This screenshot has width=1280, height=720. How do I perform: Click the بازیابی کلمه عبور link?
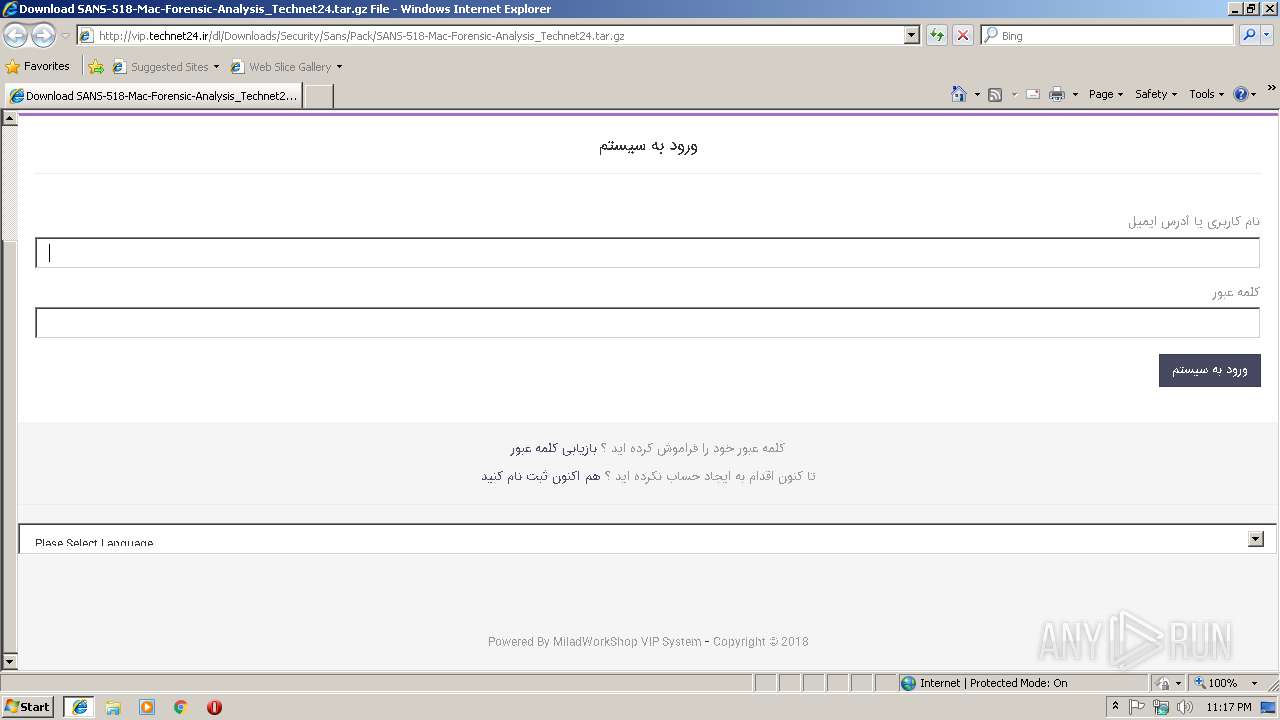point(553,448)
